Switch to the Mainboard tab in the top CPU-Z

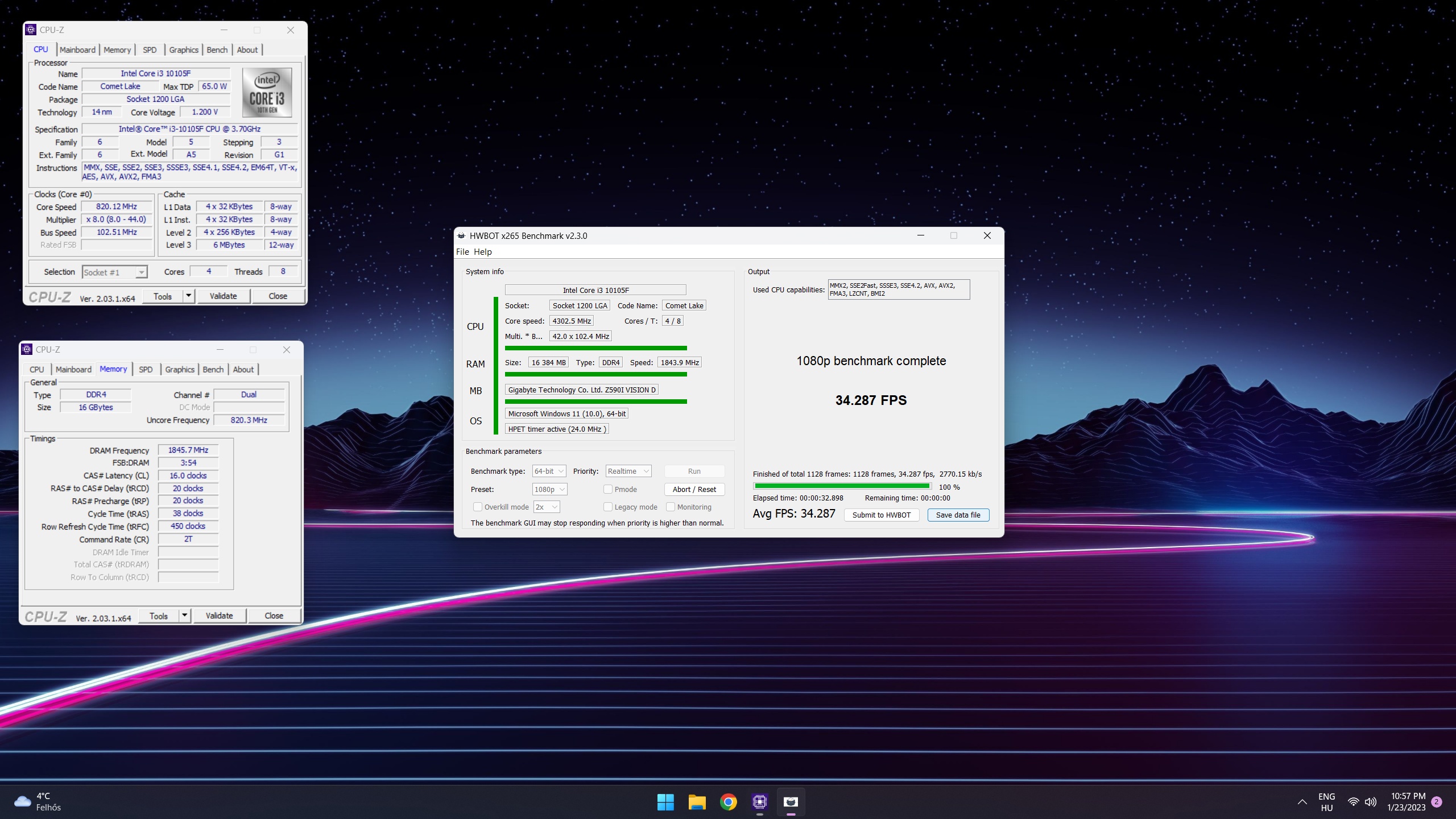click(x=77, y=50)
